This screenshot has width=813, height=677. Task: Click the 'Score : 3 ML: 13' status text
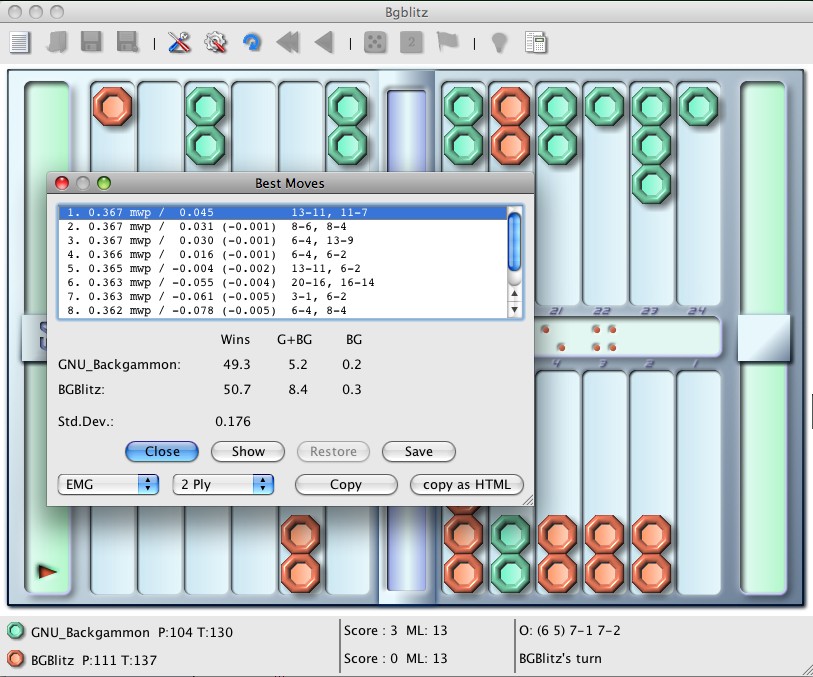tap(395, 630)
